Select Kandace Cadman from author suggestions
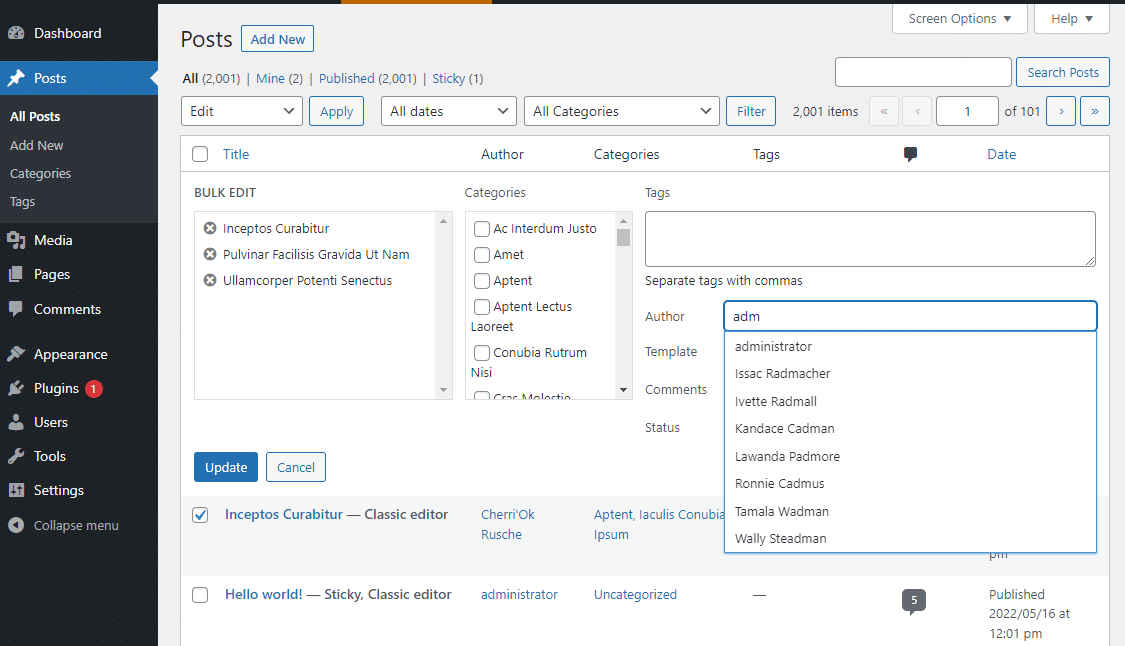The image size is (1125, 646). (784, 428)
